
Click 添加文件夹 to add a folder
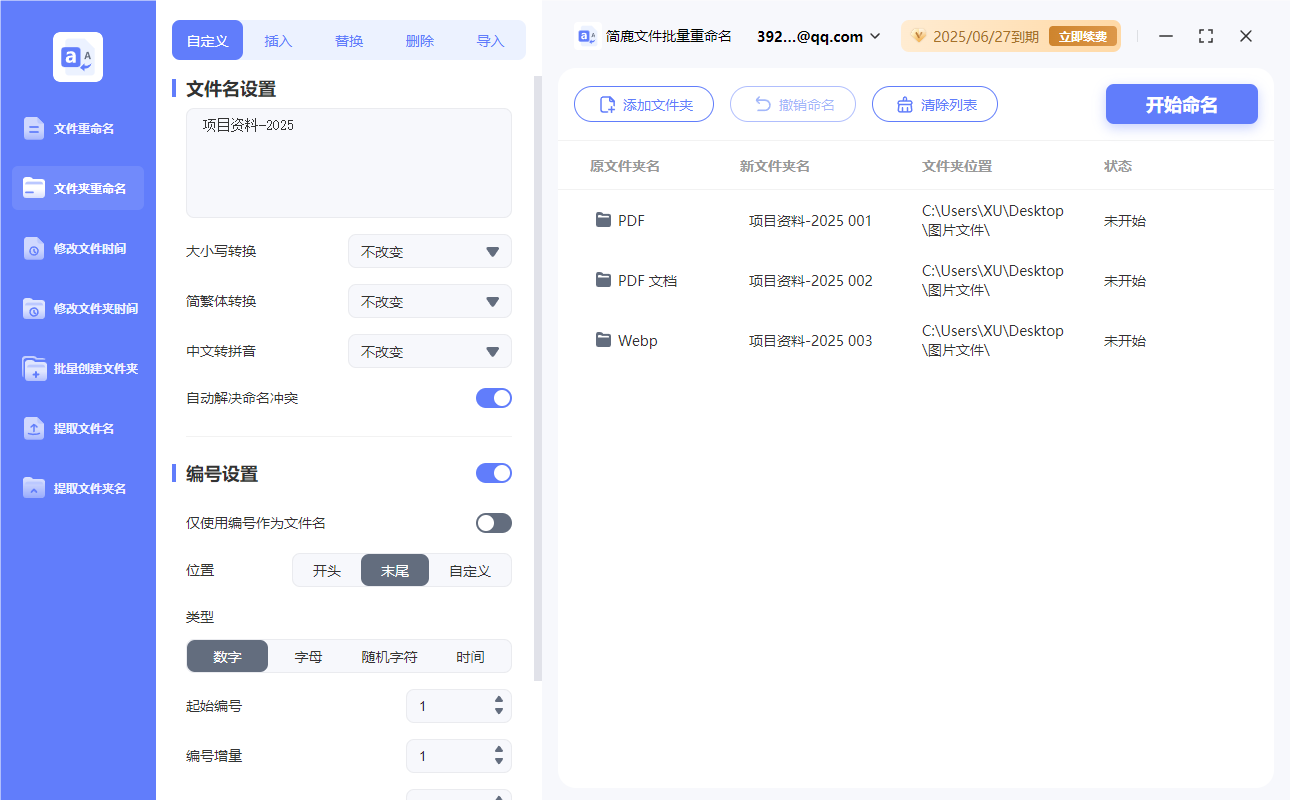pos(644,104)
